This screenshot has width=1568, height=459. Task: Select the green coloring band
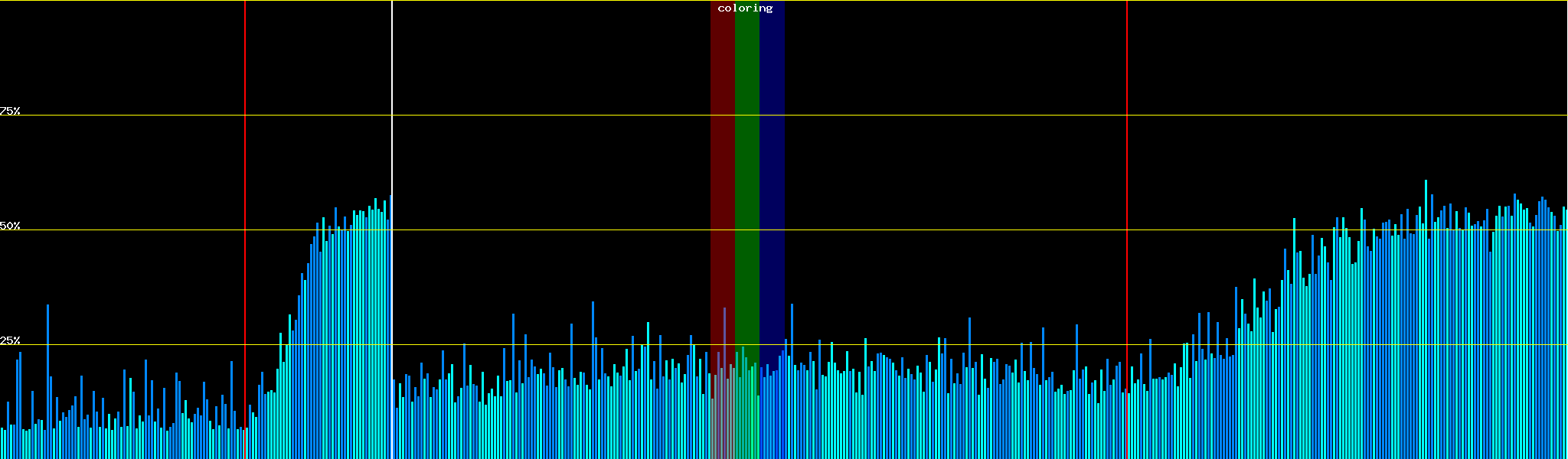pyautogui.click(x=746, y=153)
